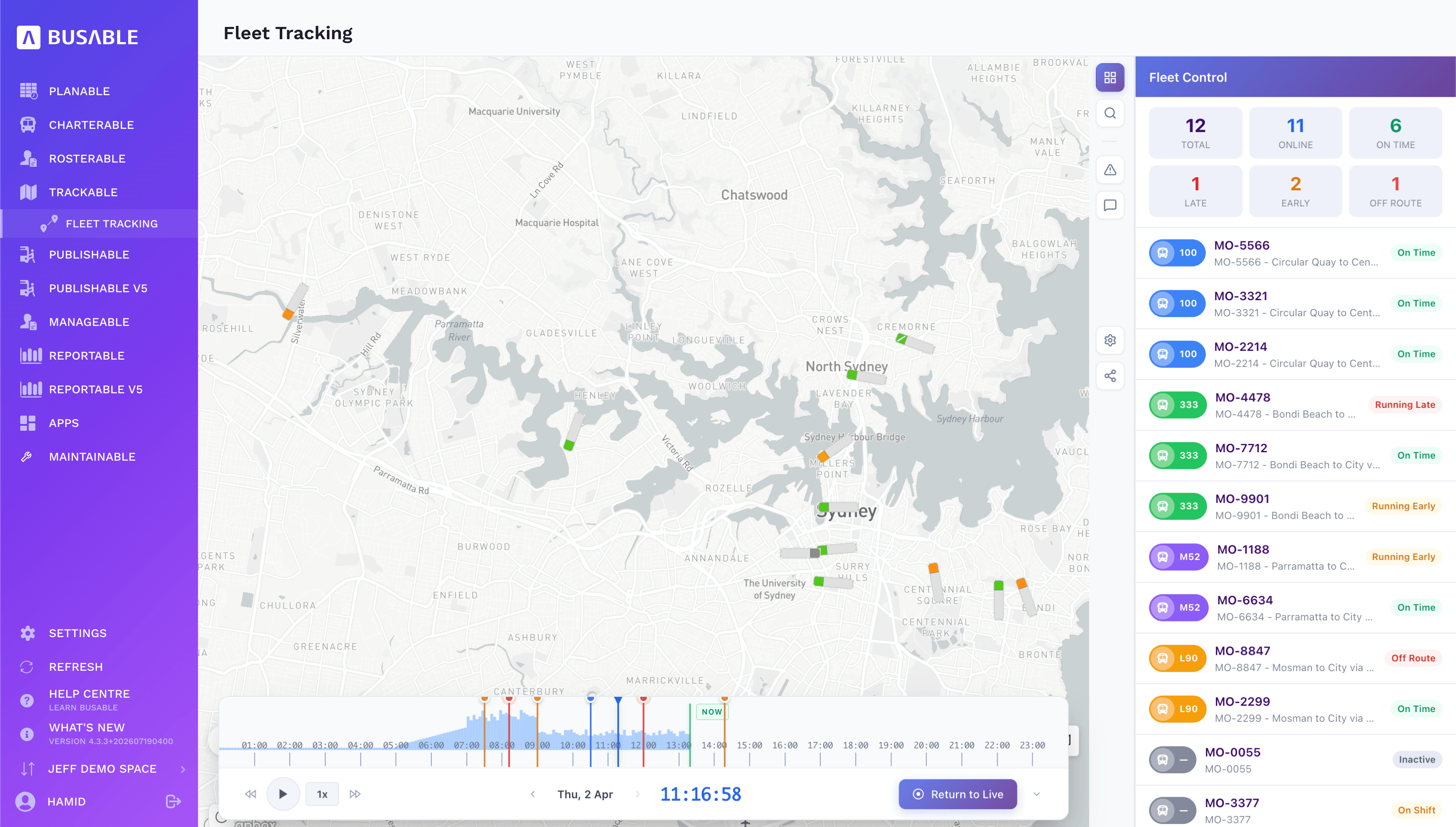Select the Fleet Tracking submenu item
The height and width of the screenshot is (827, 1456).
[x=99, y=224]
